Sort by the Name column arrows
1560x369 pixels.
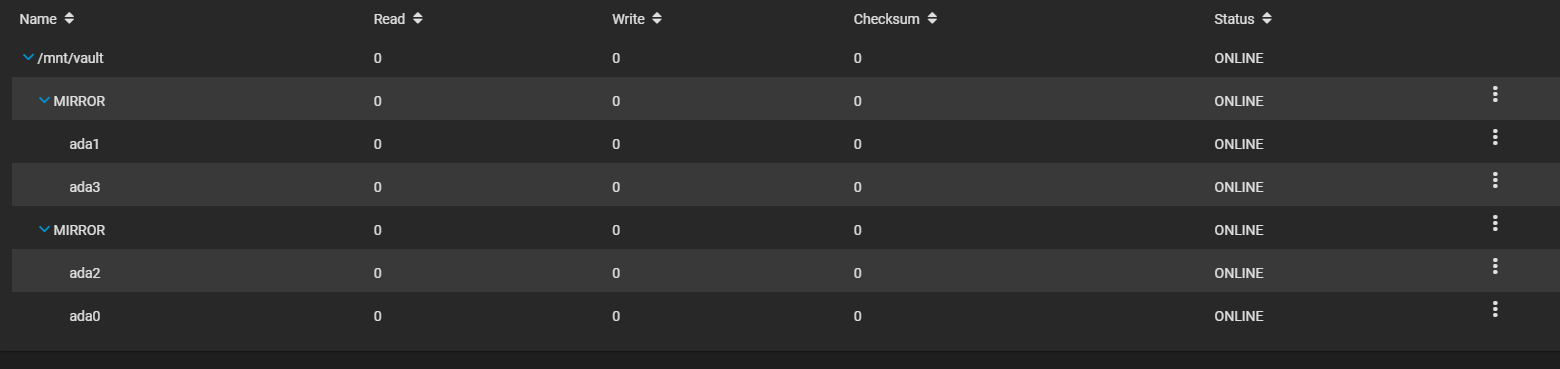click(68, 18)
